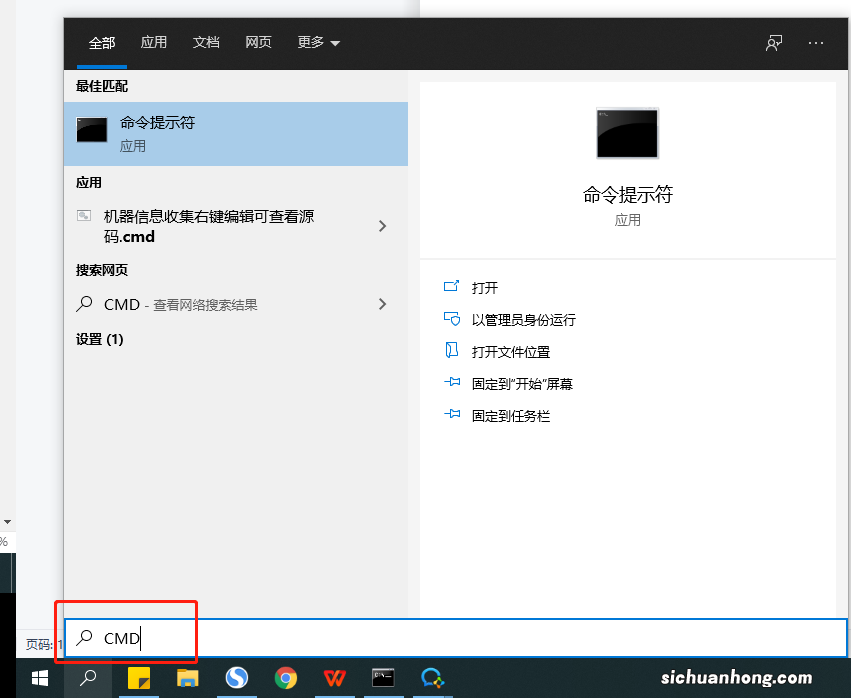Switch to the 网页 tab

(x=258, y=43)
